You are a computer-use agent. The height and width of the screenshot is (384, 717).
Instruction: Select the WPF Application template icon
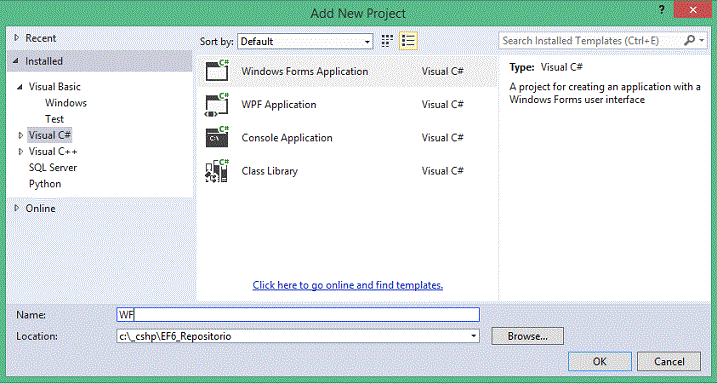click(x=217, y=104)
